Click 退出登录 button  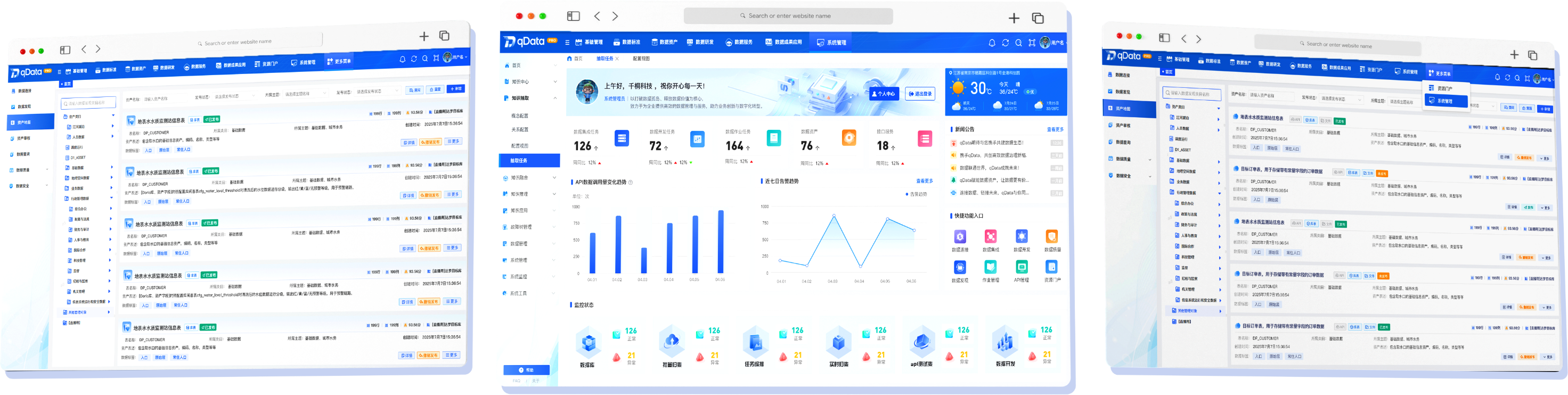coord(920,94)
